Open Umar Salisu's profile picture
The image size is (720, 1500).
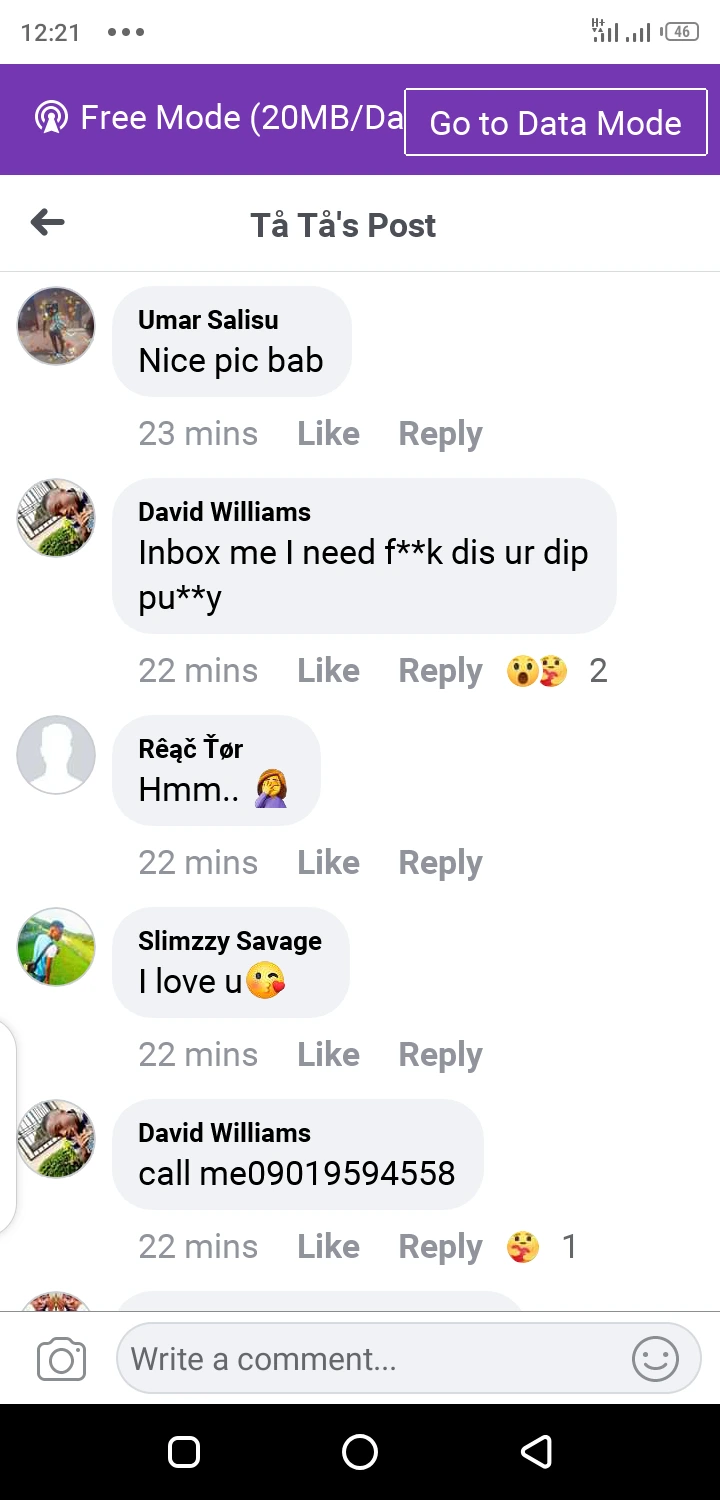56,326
